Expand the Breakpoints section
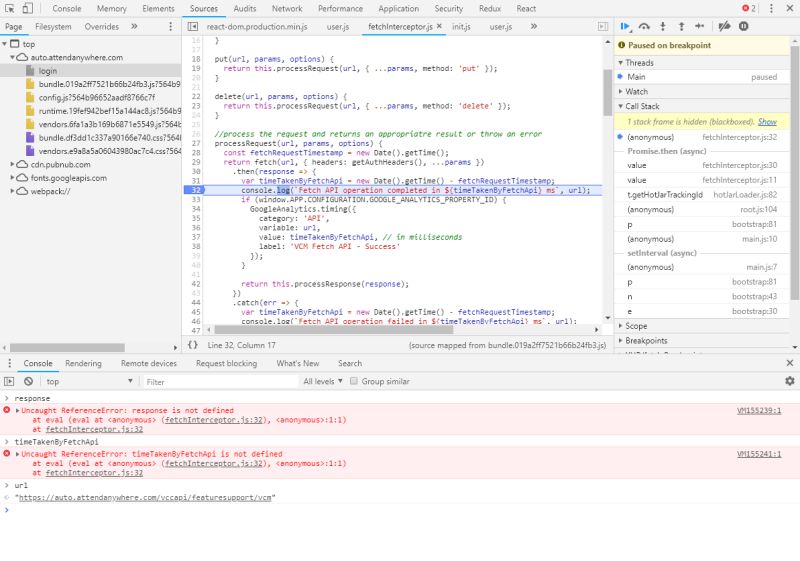Viewport: 800px width, 561px height. click(x=620, y=341)
